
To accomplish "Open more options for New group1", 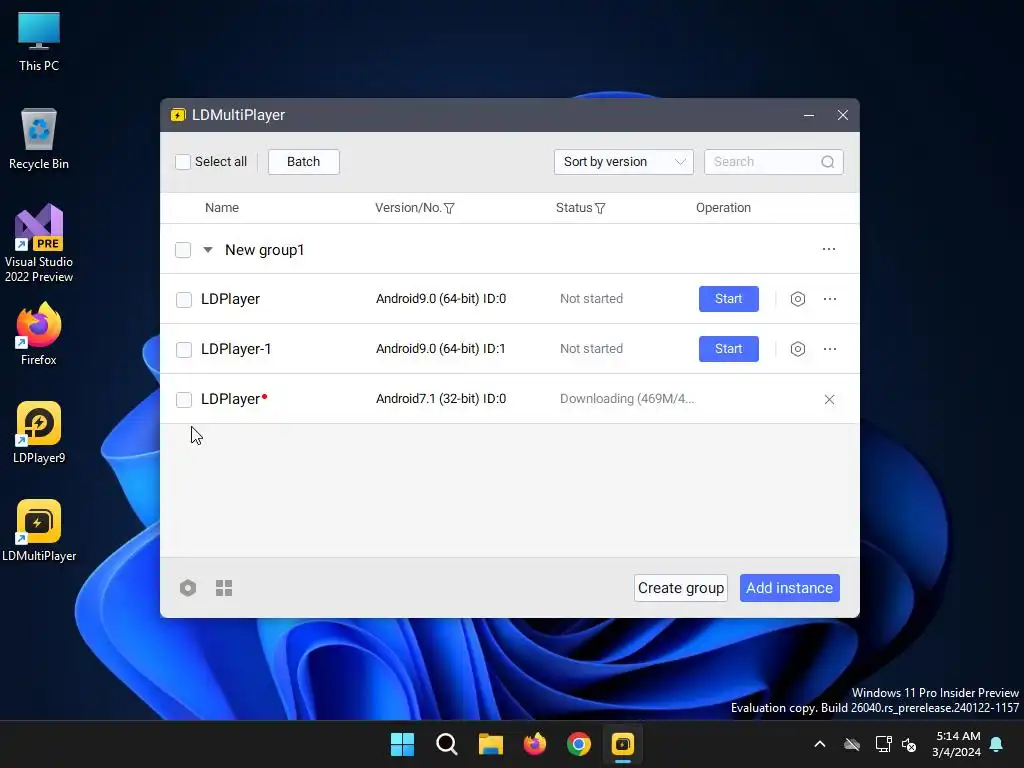I will point(829,249).
